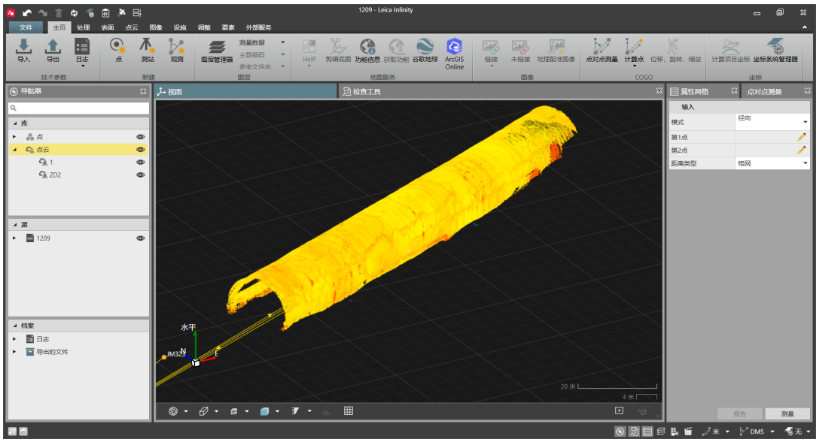Switch to the 检查工具 tab
The width and height of the screenshot is (819, 445).
coord(367,92)
